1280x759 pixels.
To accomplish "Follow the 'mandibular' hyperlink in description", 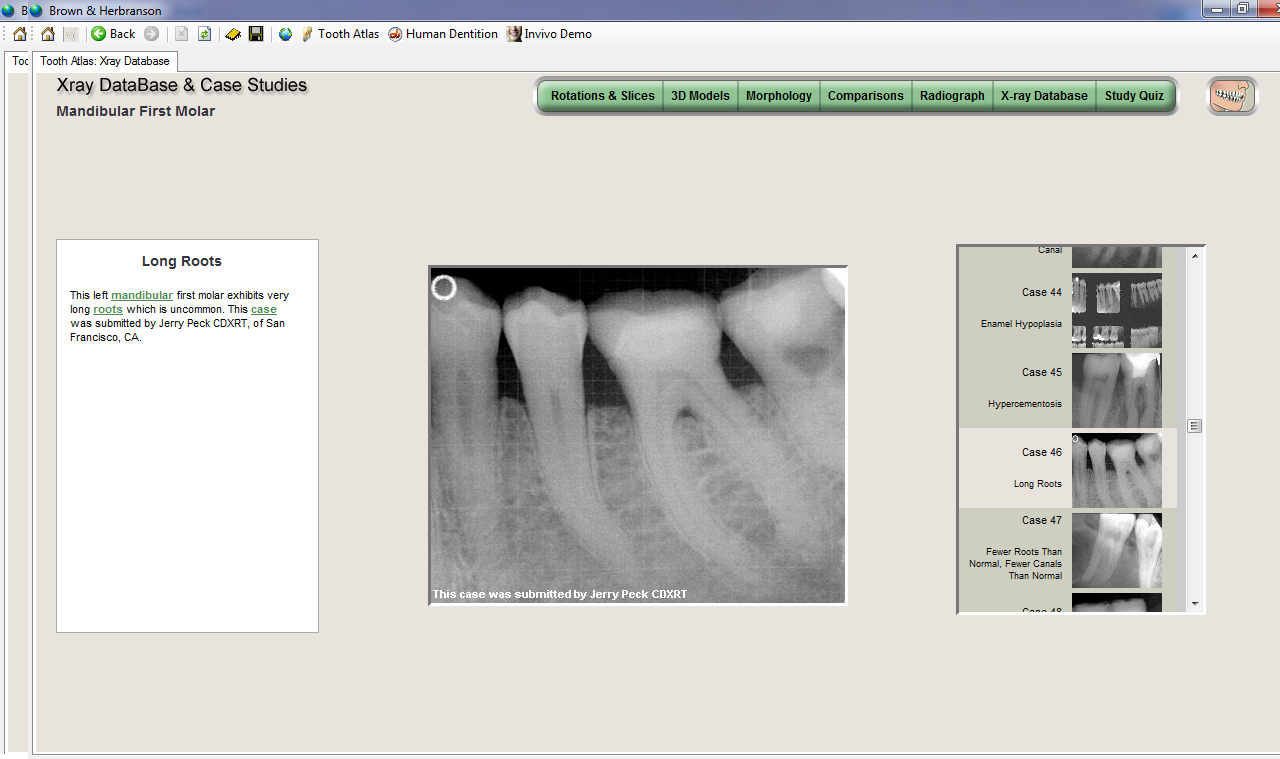I will 142,295.
